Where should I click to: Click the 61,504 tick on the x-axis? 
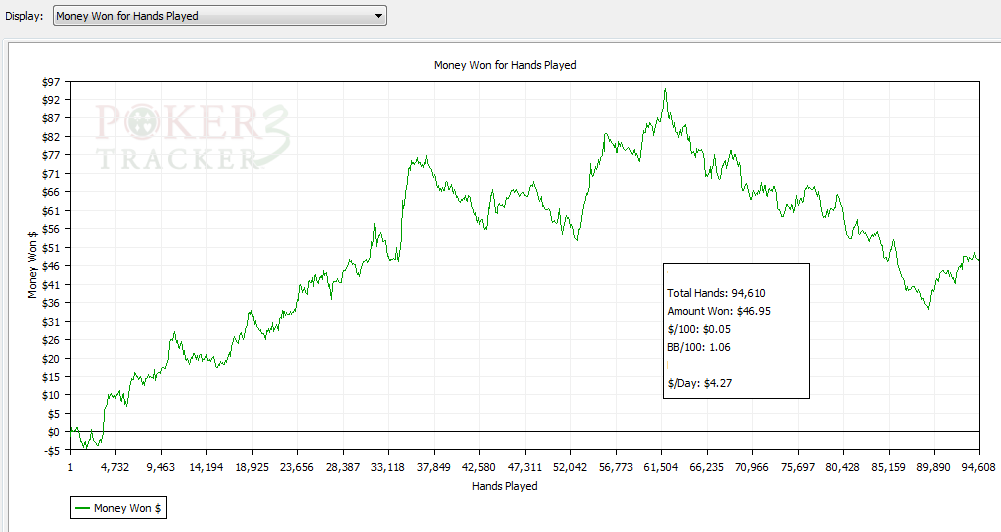[x=661, y=467]
